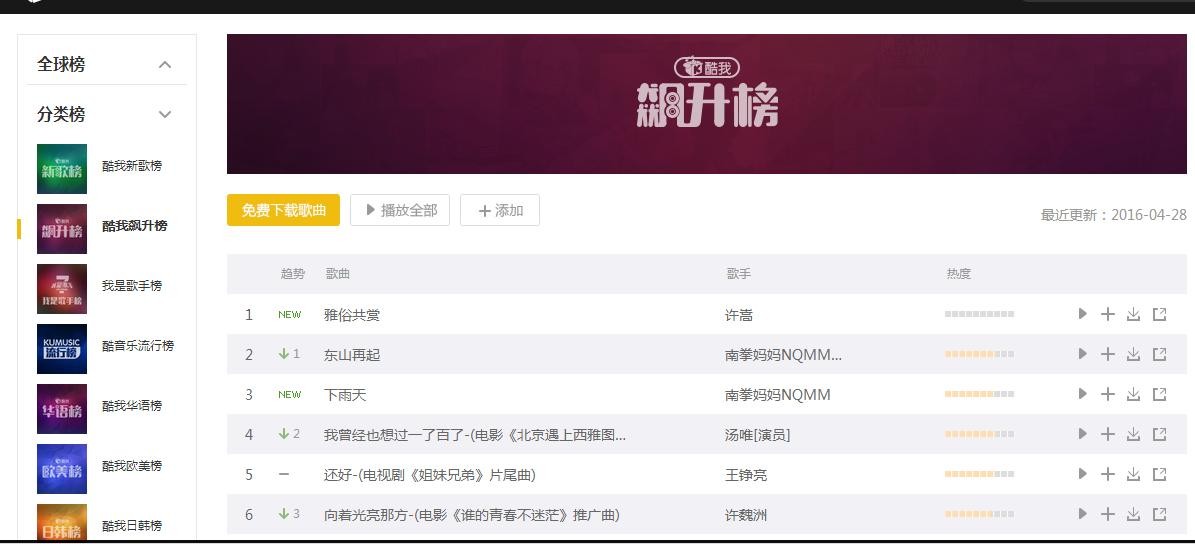Add 雅俗共赏 to playlist
The image size is (1195, 544).
(x=1108, y=314)
